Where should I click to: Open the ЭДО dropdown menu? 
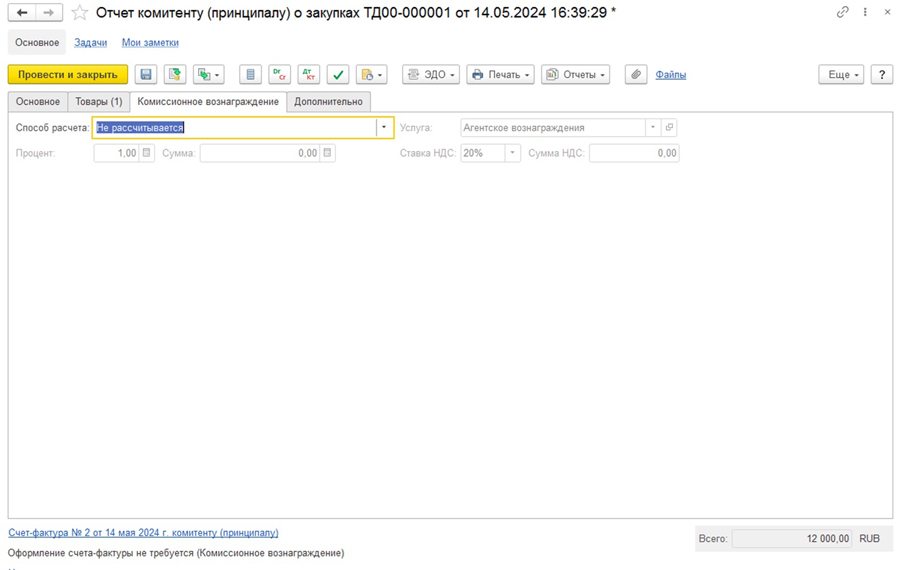click(x=431, y=75)
